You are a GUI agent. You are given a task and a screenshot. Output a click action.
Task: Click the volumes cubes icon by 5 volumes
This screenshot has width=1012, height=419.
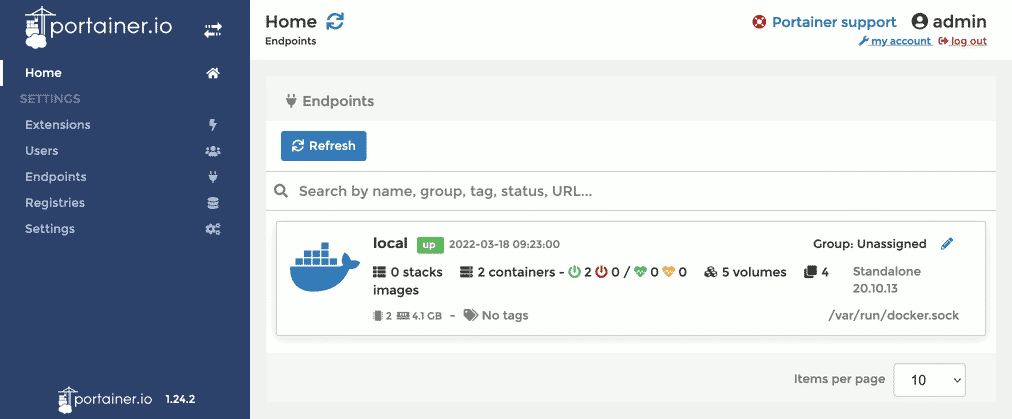point(711,272)
